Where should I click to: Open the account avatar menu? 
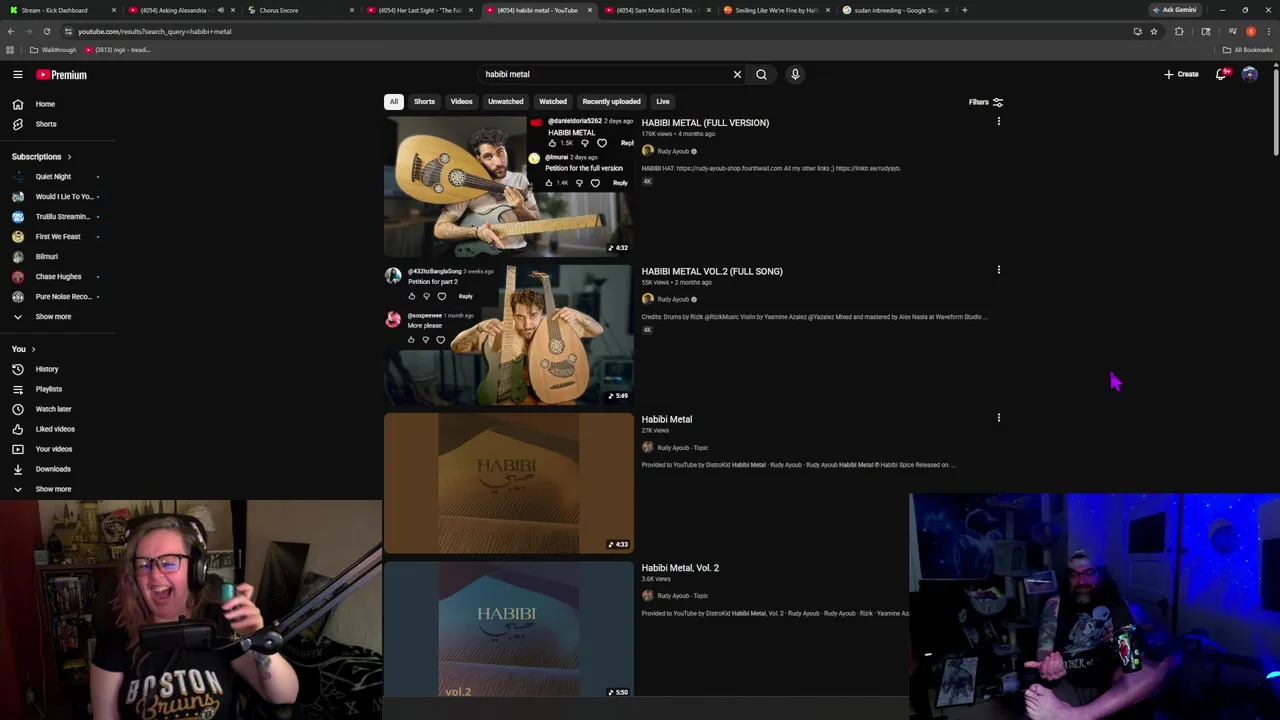[x=1249, y=74]
